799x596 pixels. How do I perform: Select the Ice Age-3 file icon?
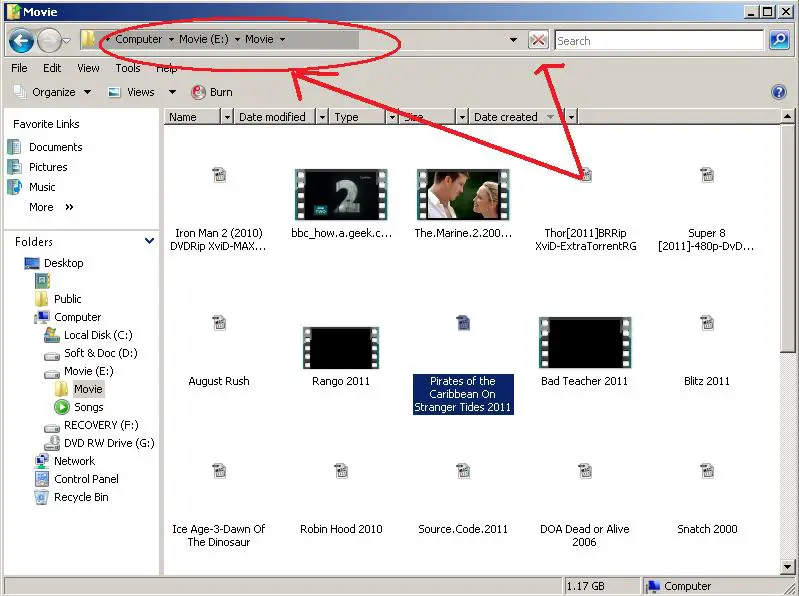219,471
